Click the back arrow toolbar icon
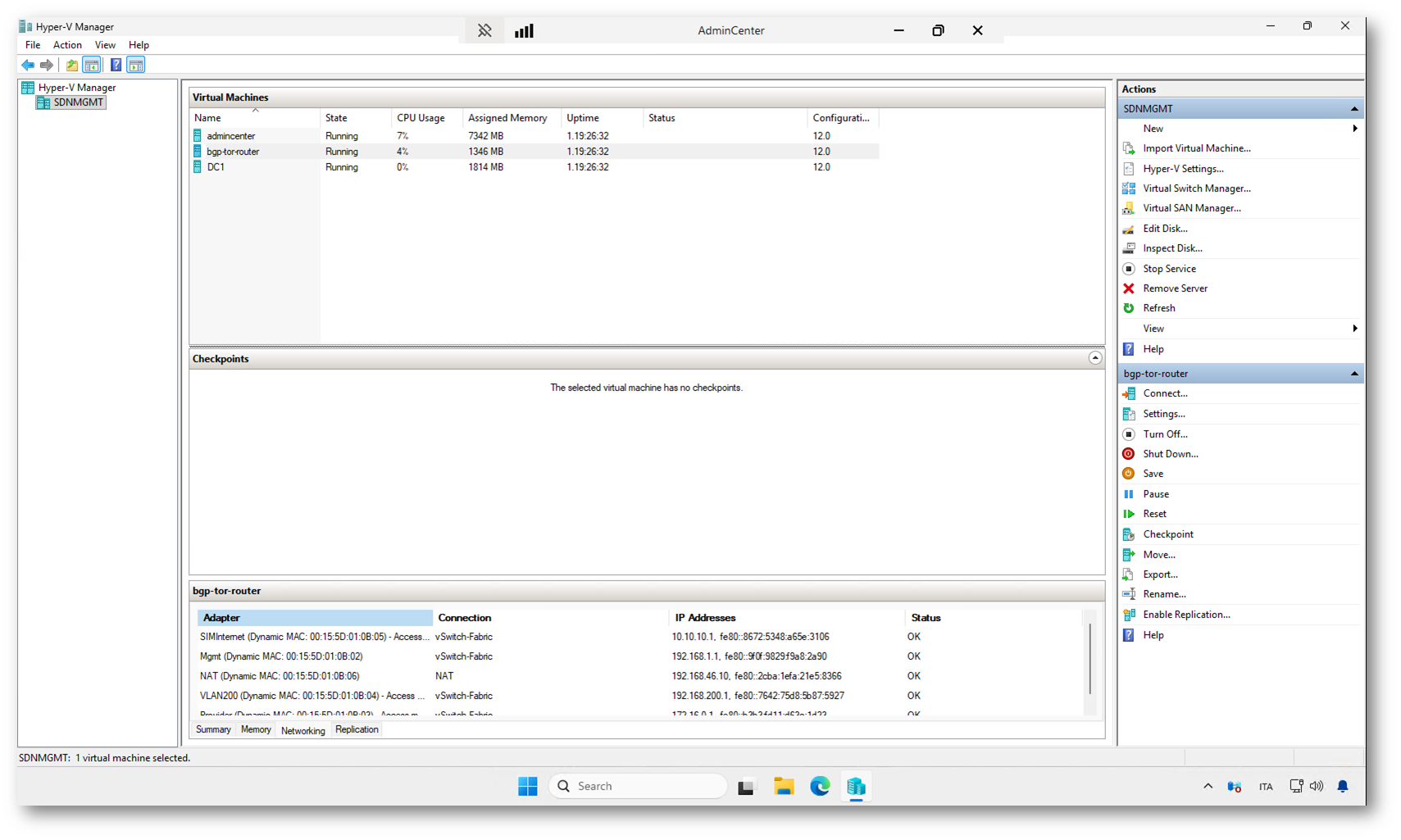 28,65
